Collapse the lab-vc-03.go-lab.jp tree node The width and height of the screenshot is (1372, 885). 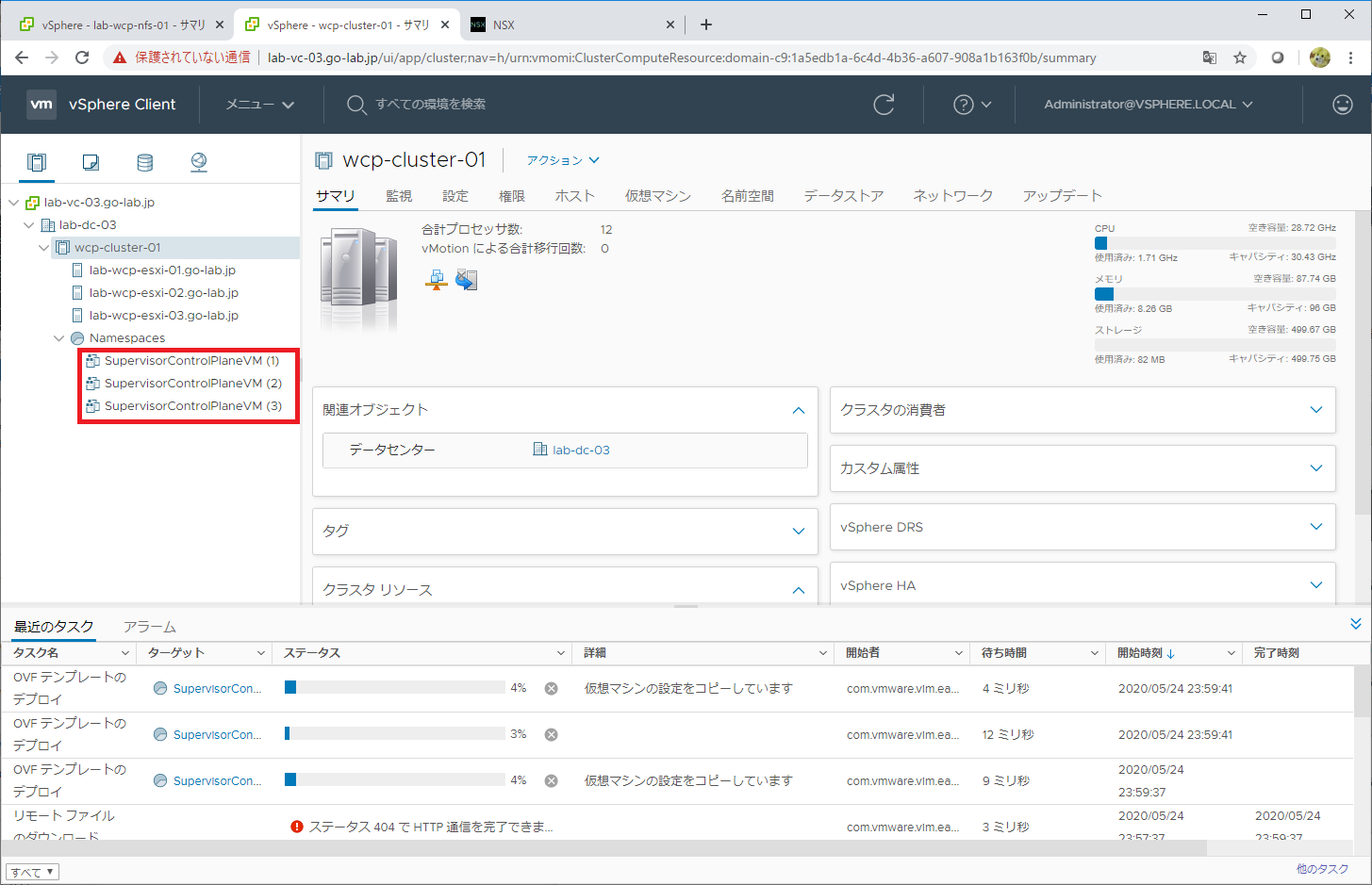(14, 203)
